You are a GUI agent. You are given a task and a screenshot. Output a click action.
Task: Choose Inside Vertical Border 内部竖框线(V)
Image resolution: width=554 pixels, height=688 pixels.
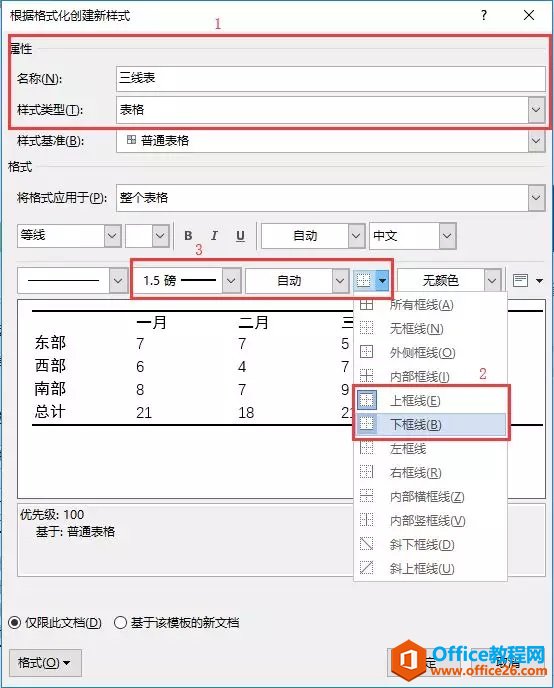point(430,520)
